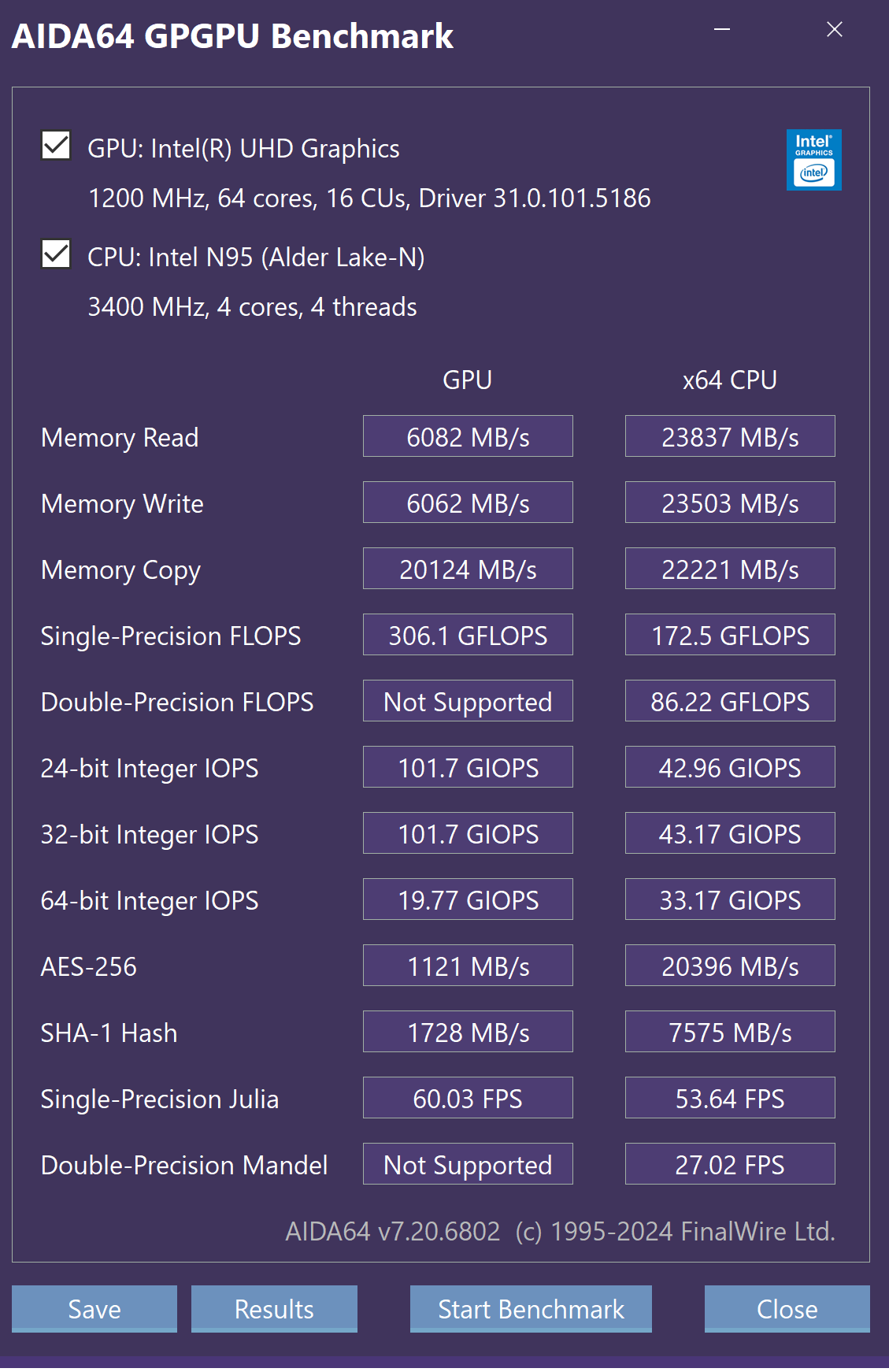This screenshot has height=1372, width=889.
Task: Select the GPU Single-Precision FLOPS value
Action: click(468, 635)
